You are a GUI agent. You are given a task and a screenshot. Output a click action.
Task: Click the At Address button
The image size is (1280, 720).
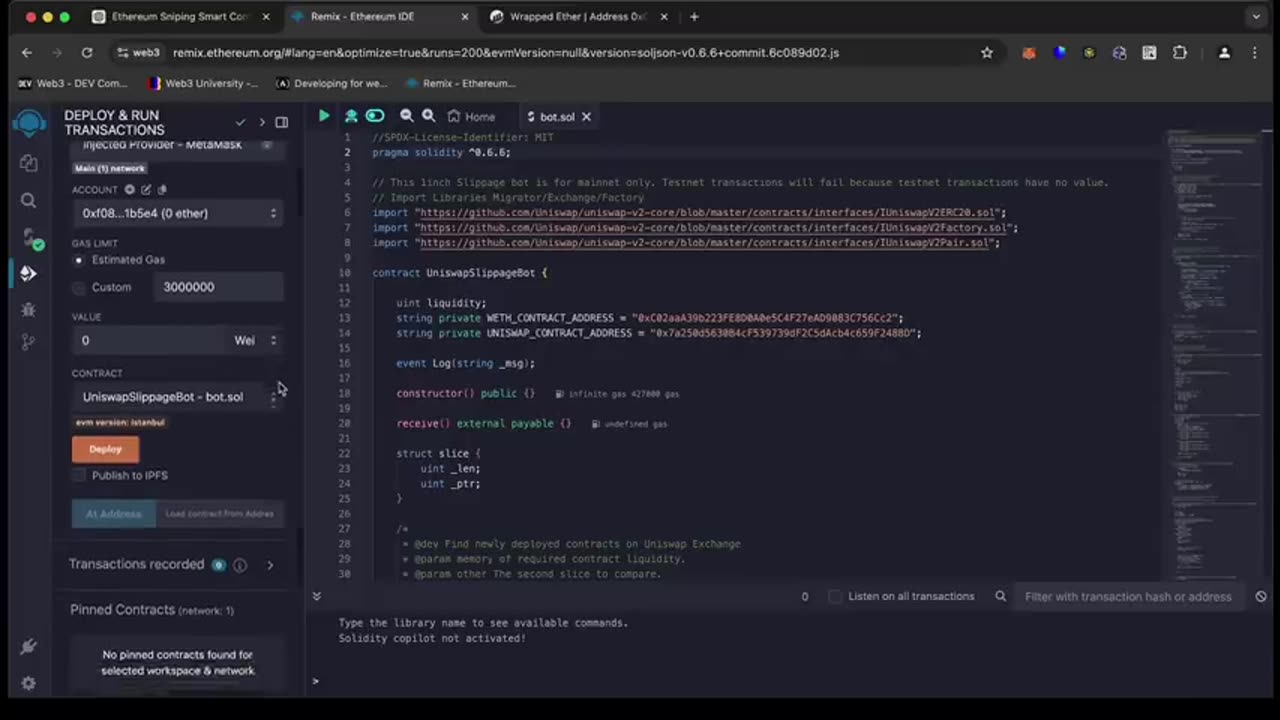click(x=113, y=514)
